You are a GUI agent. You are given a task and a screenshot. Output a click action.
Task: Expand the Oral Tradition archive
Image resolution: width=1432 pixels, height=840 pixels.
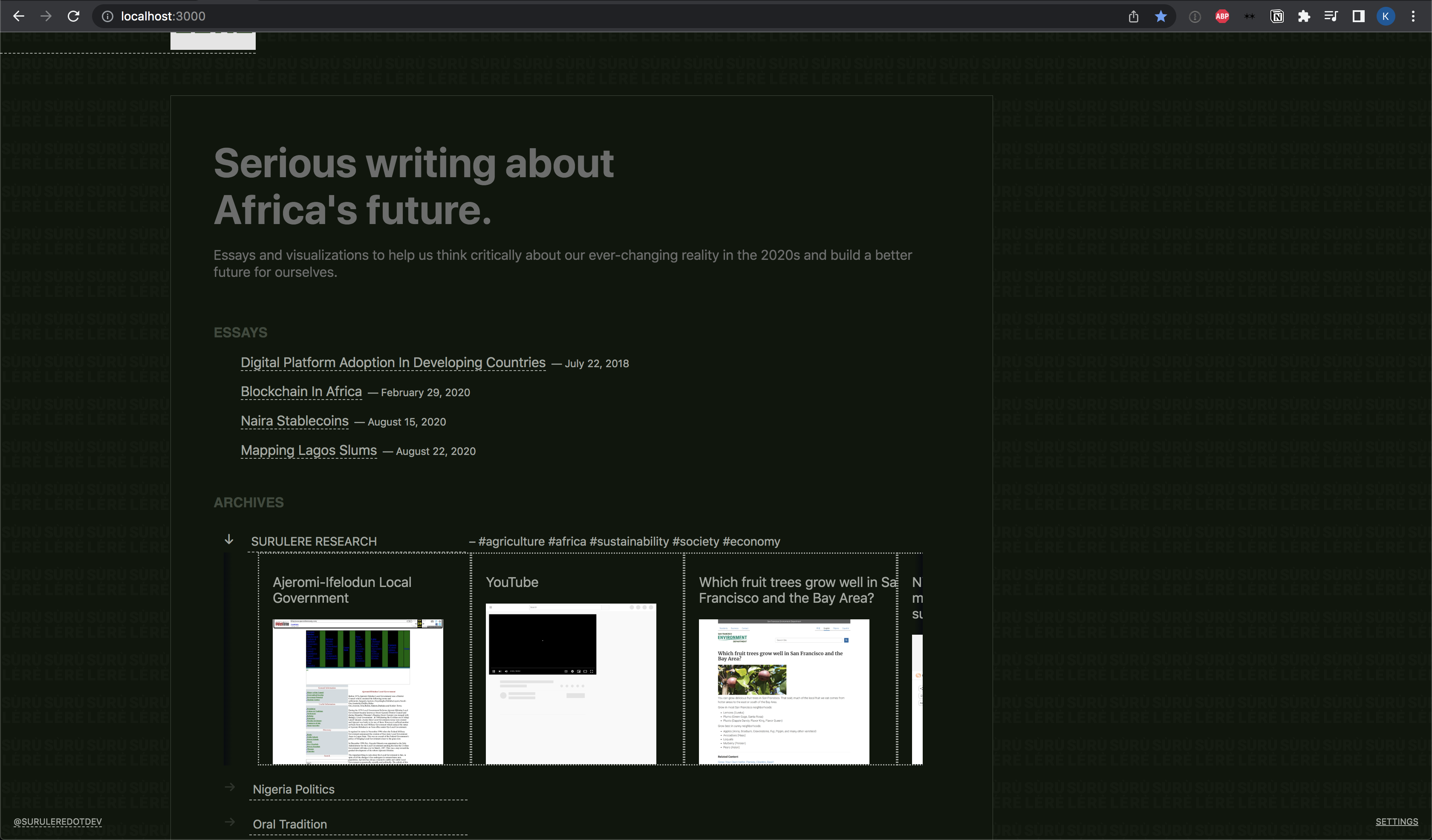coord(230,823)
